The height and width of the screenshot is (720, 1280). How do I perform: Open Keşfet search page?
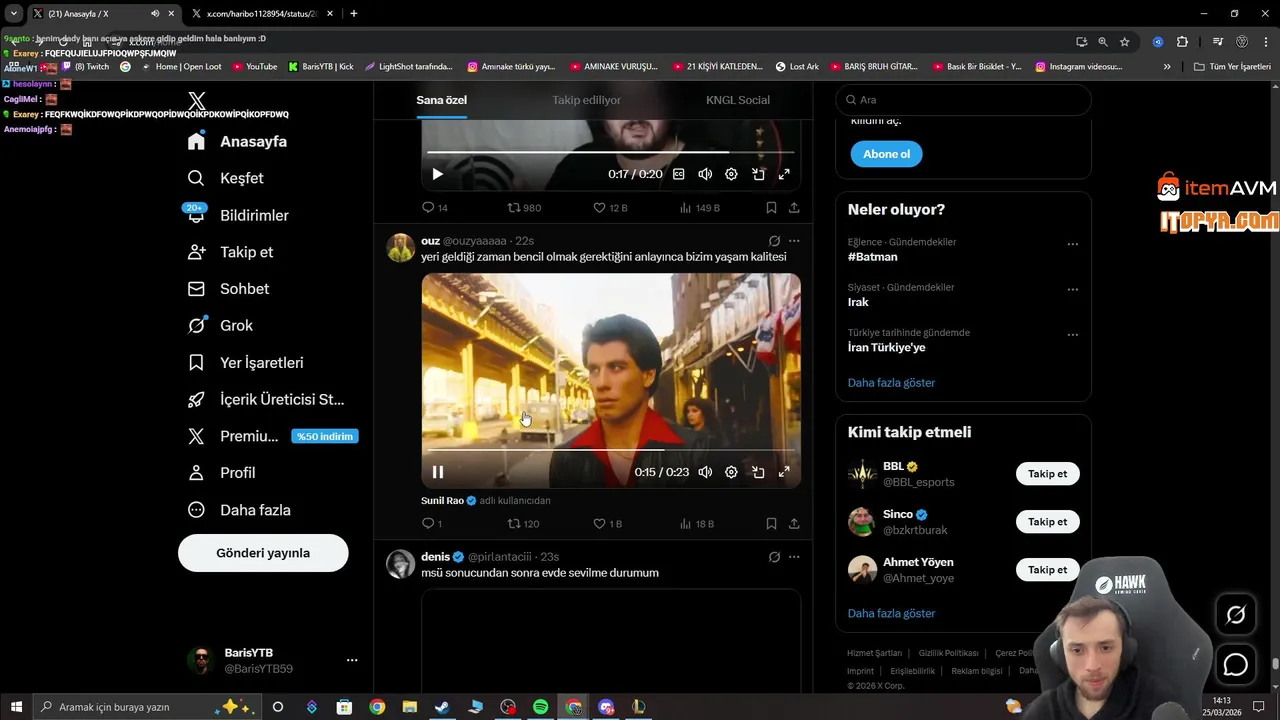[x=226, y=178]
